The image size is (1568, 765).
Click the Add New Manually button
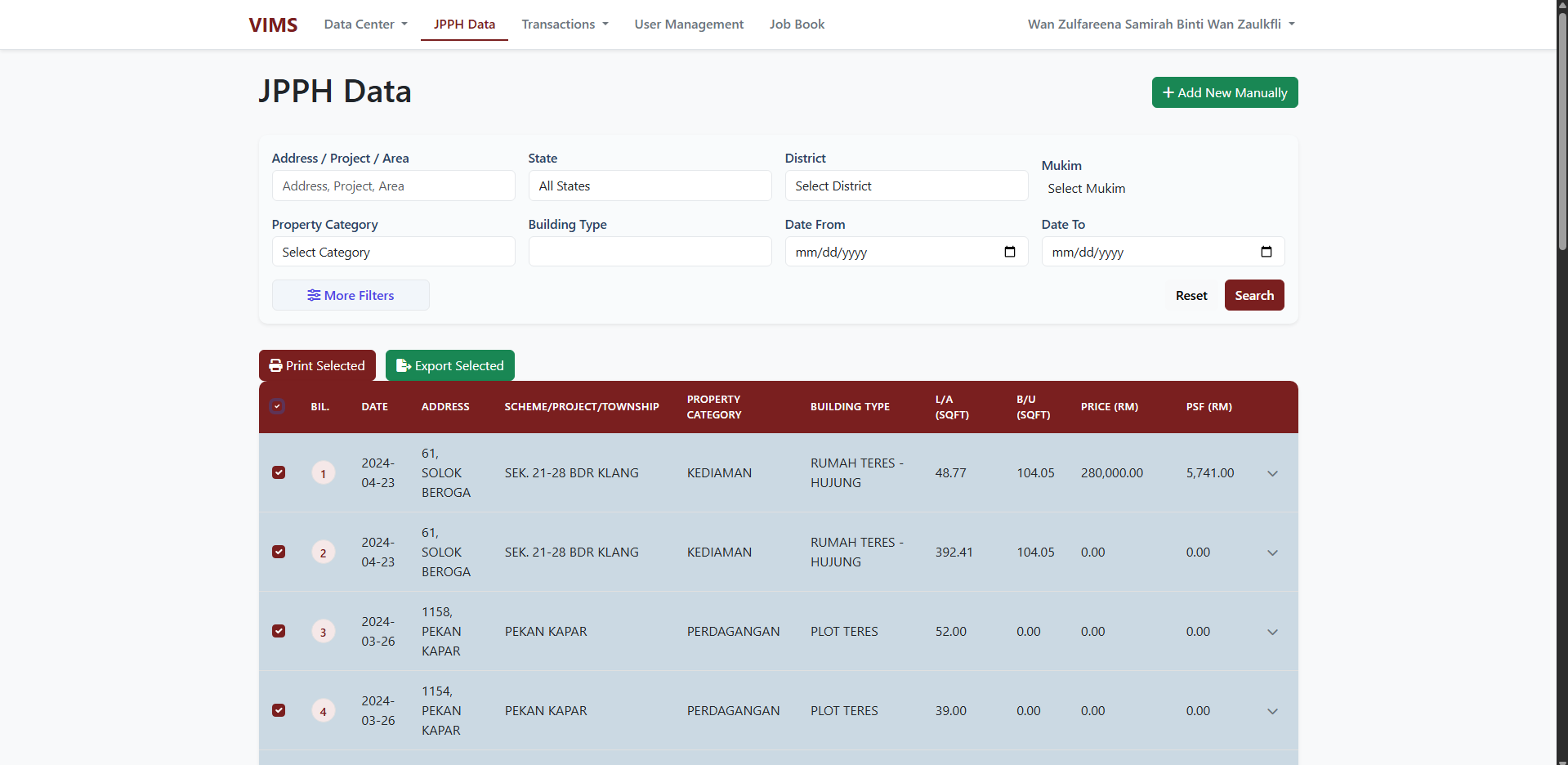(x=1224, y=92)
